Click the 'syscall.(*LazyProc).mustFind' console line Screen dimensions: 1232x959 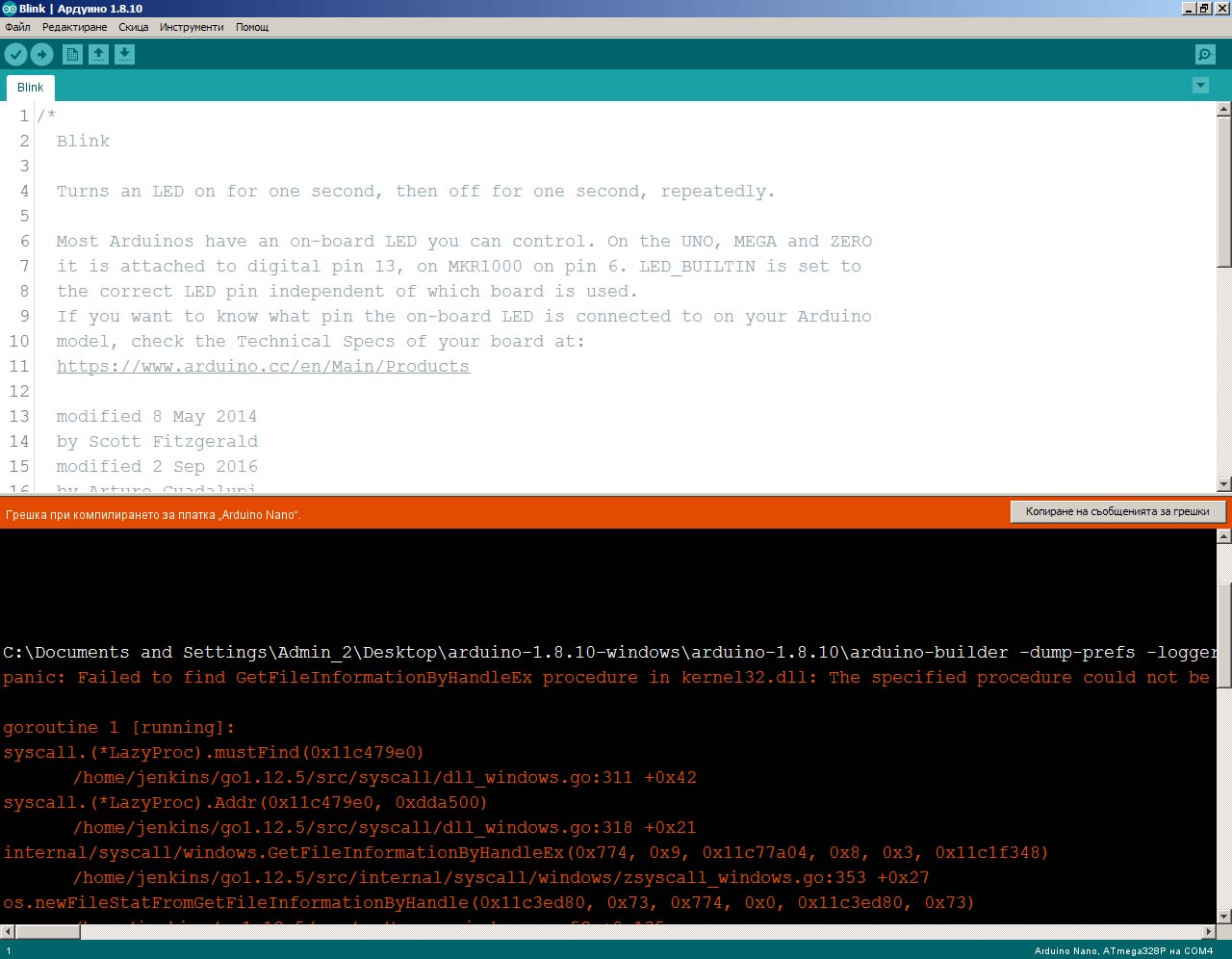click(x=214, y=752)
